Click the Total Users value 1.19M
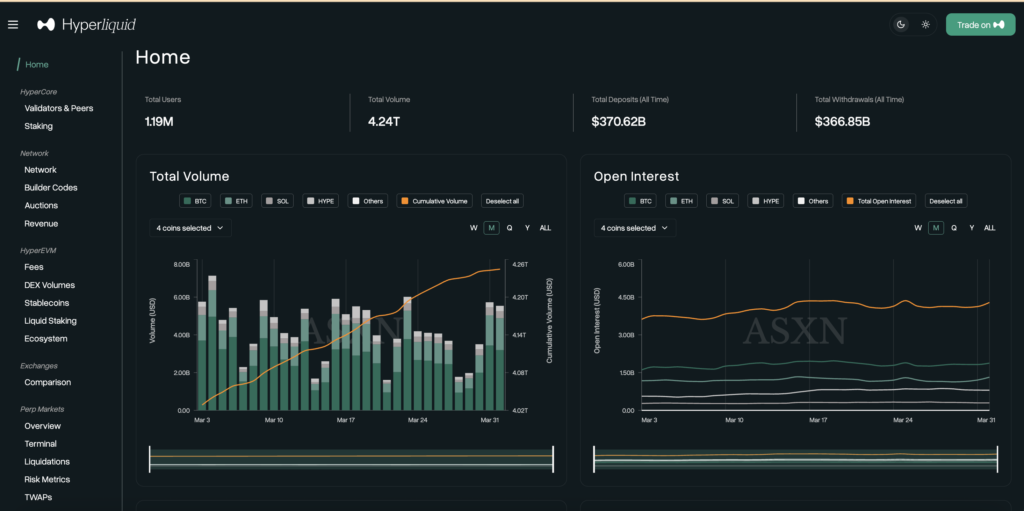 tap(159, 121)
